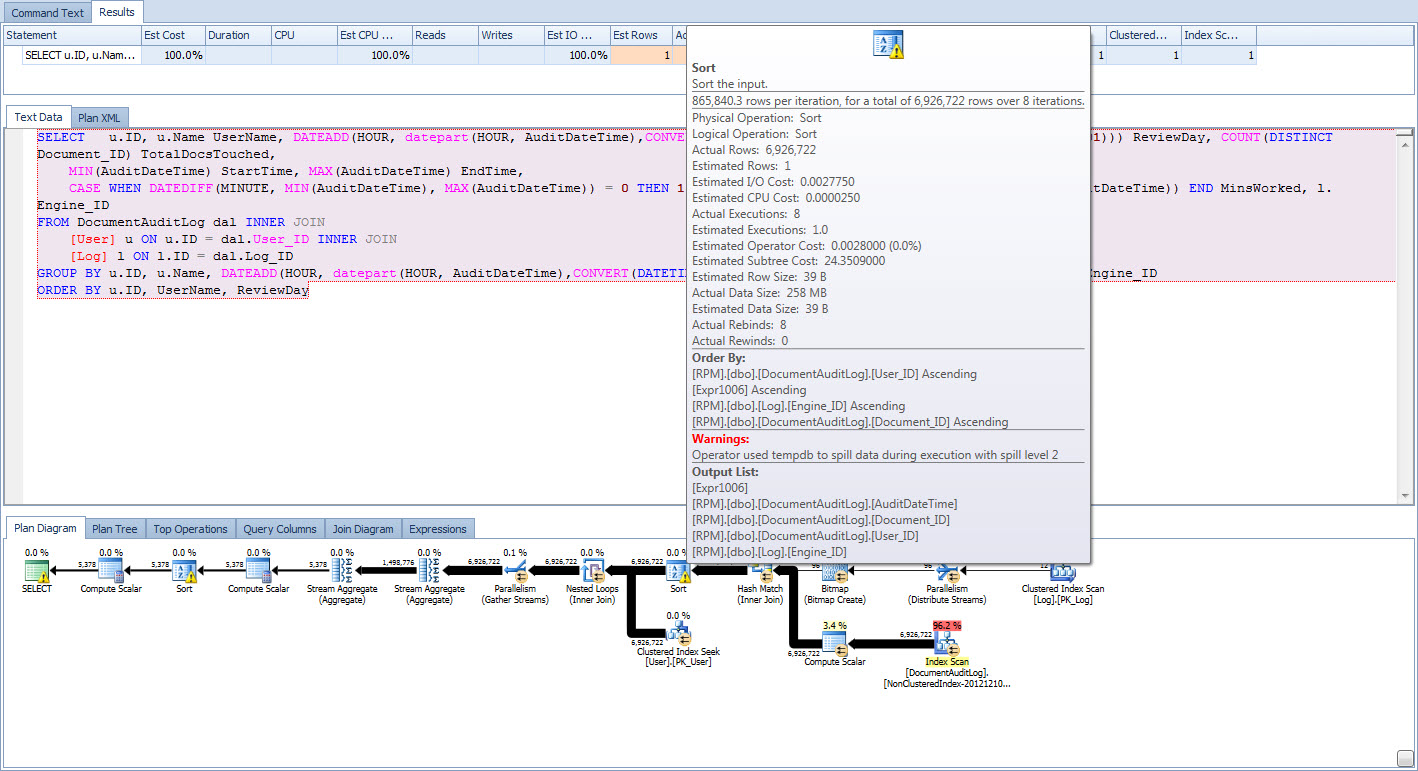This screenshot has width=1418, height=771.
Task: Open the Top Operations tab
Action: coord(190,528)
